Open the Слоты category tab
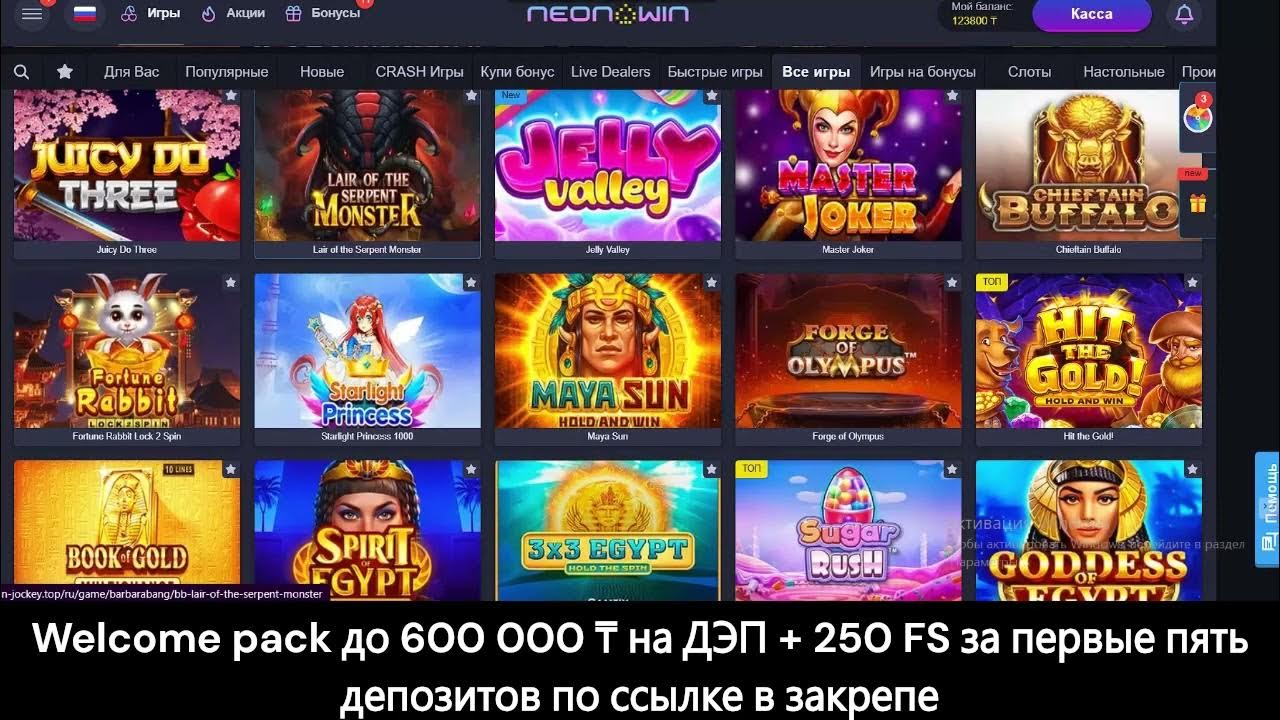Viewport: 1280px width, 720px height. pyautogui.click(x=1029, y=72)
